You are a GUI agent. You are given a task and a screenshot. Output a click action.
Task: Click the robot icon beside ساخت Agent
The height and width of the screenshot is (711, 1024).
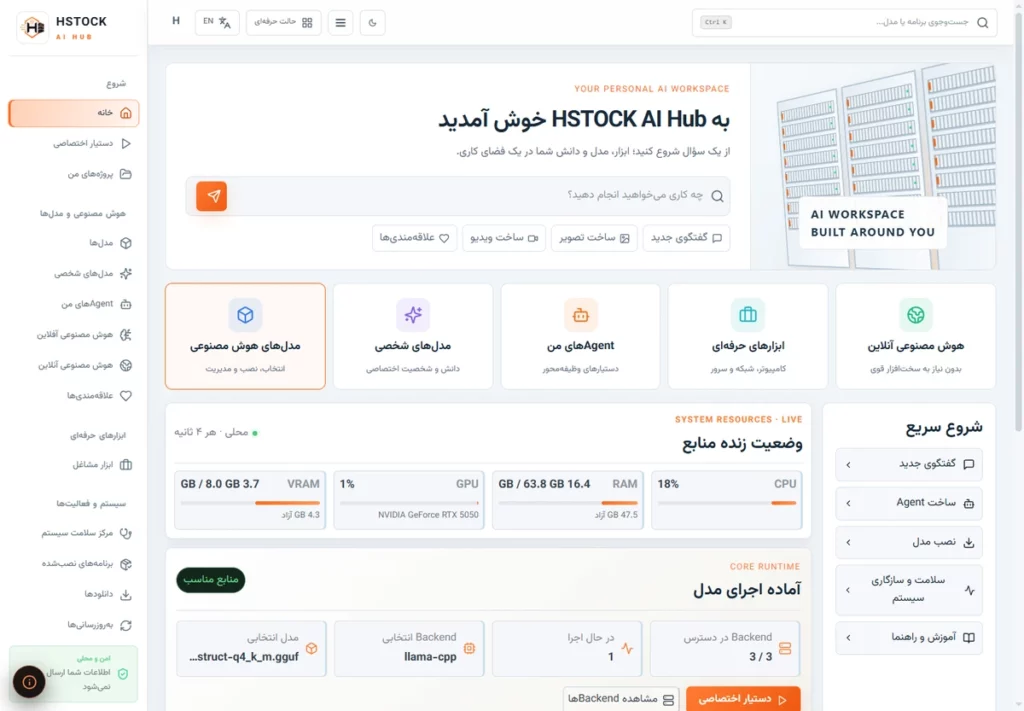click(968, 503)
